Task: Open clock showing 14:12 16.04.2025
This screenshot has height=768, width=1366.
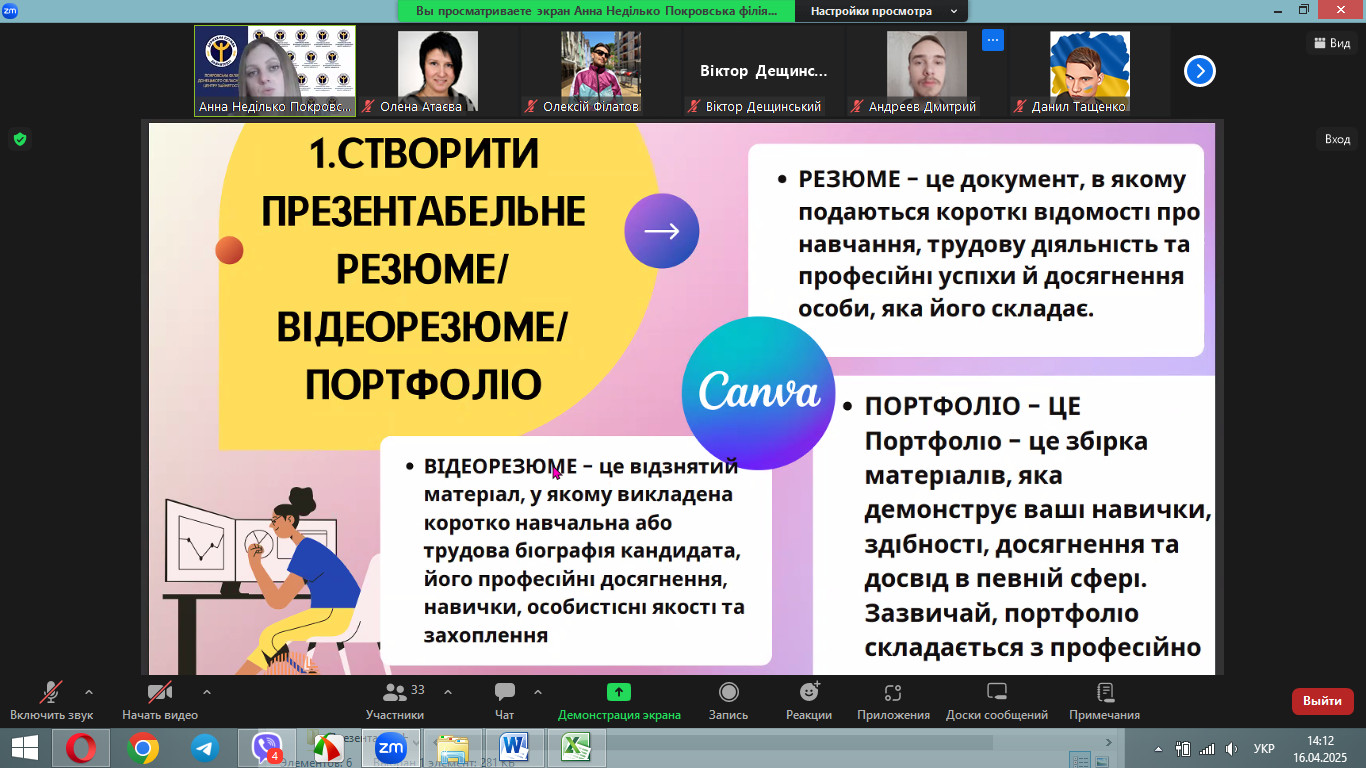Action: tap(1321, 748)
